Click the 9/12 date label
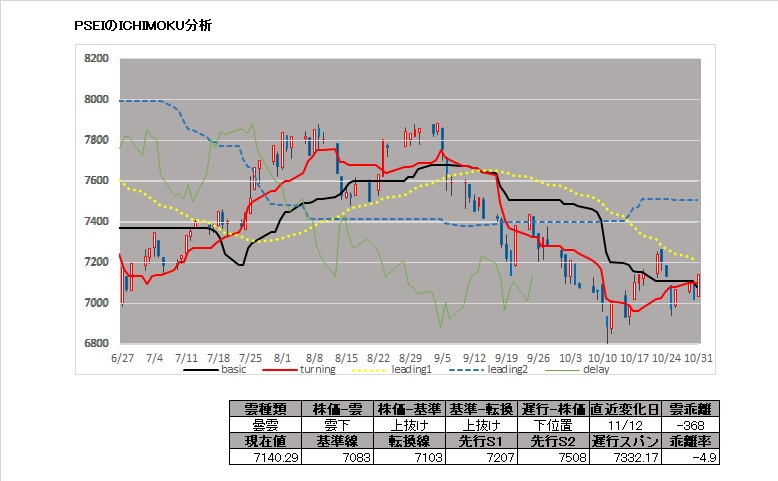 point(474,358)
